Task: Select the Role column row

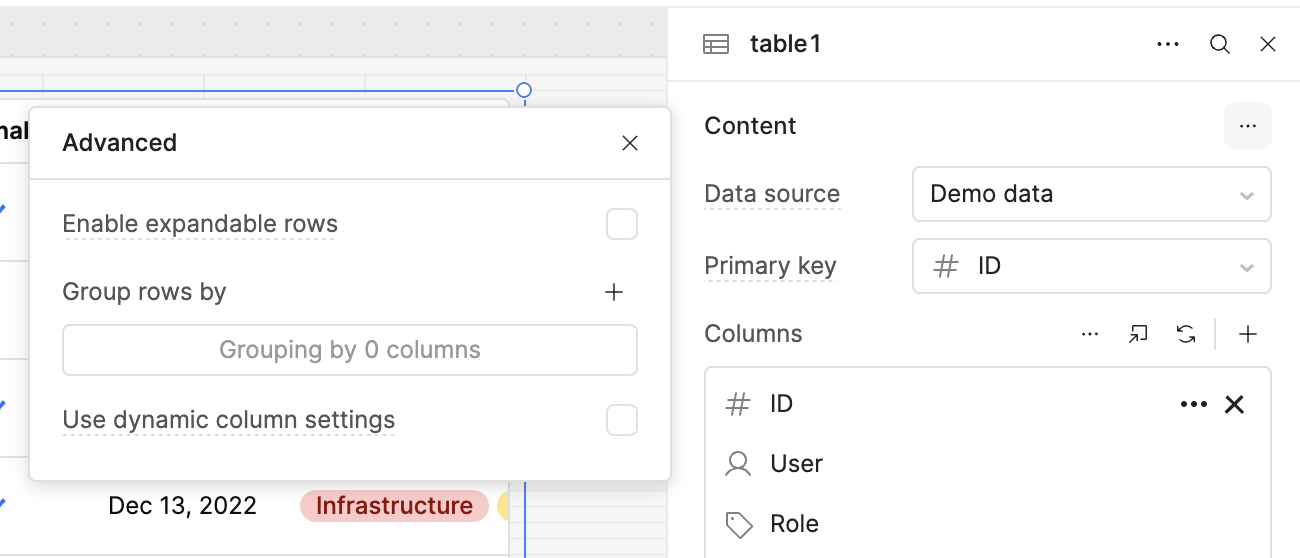Action: pos(988,524)
